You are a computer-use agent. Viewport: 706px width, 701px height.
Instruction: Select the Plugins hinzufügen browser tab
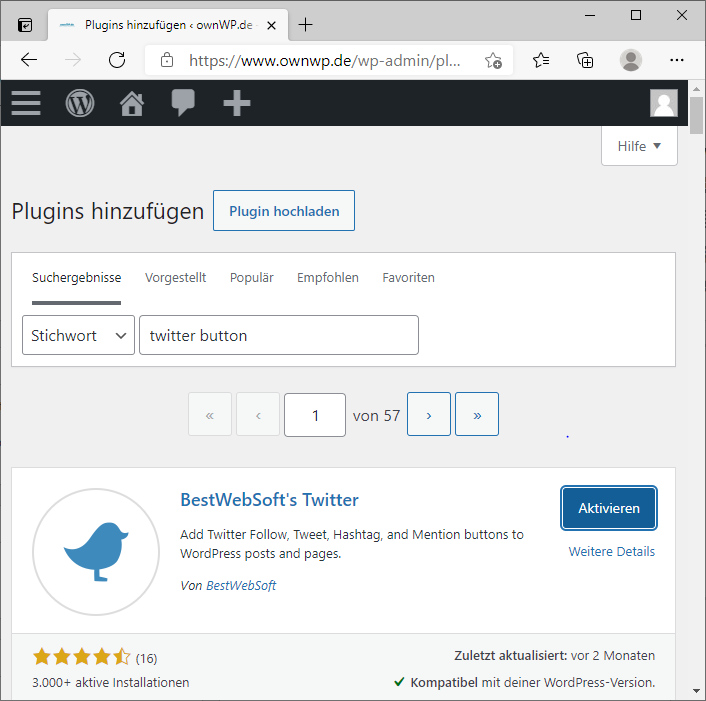167,25
